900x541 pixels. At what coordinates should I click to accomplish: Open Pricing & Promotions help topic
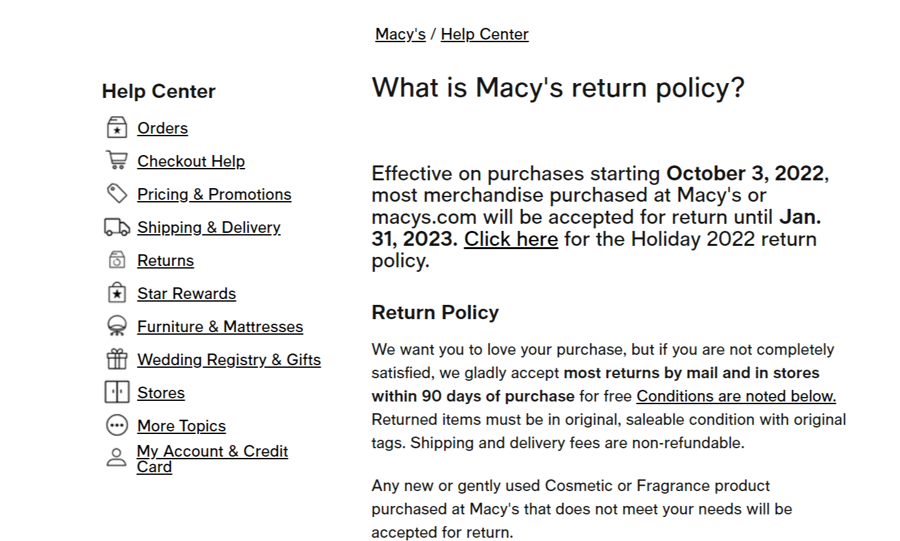tap(214, 194)
